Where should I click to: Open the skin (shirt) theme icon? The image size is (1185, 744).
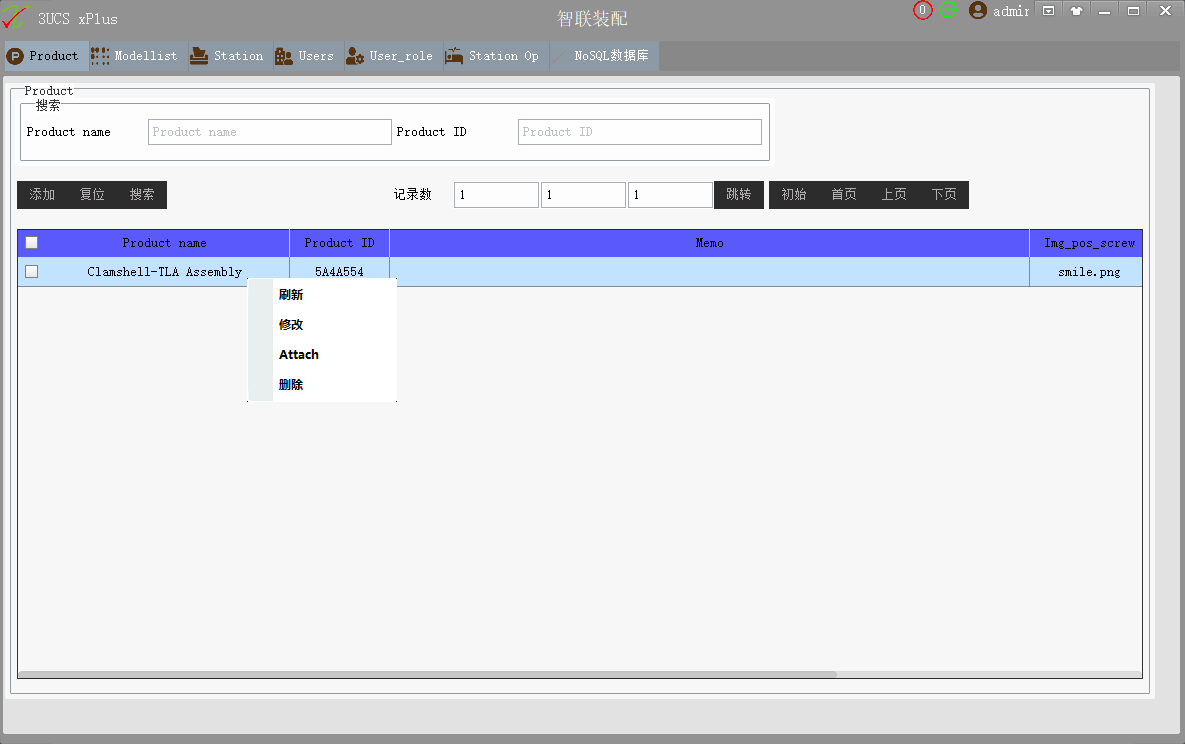[1076, 11]
